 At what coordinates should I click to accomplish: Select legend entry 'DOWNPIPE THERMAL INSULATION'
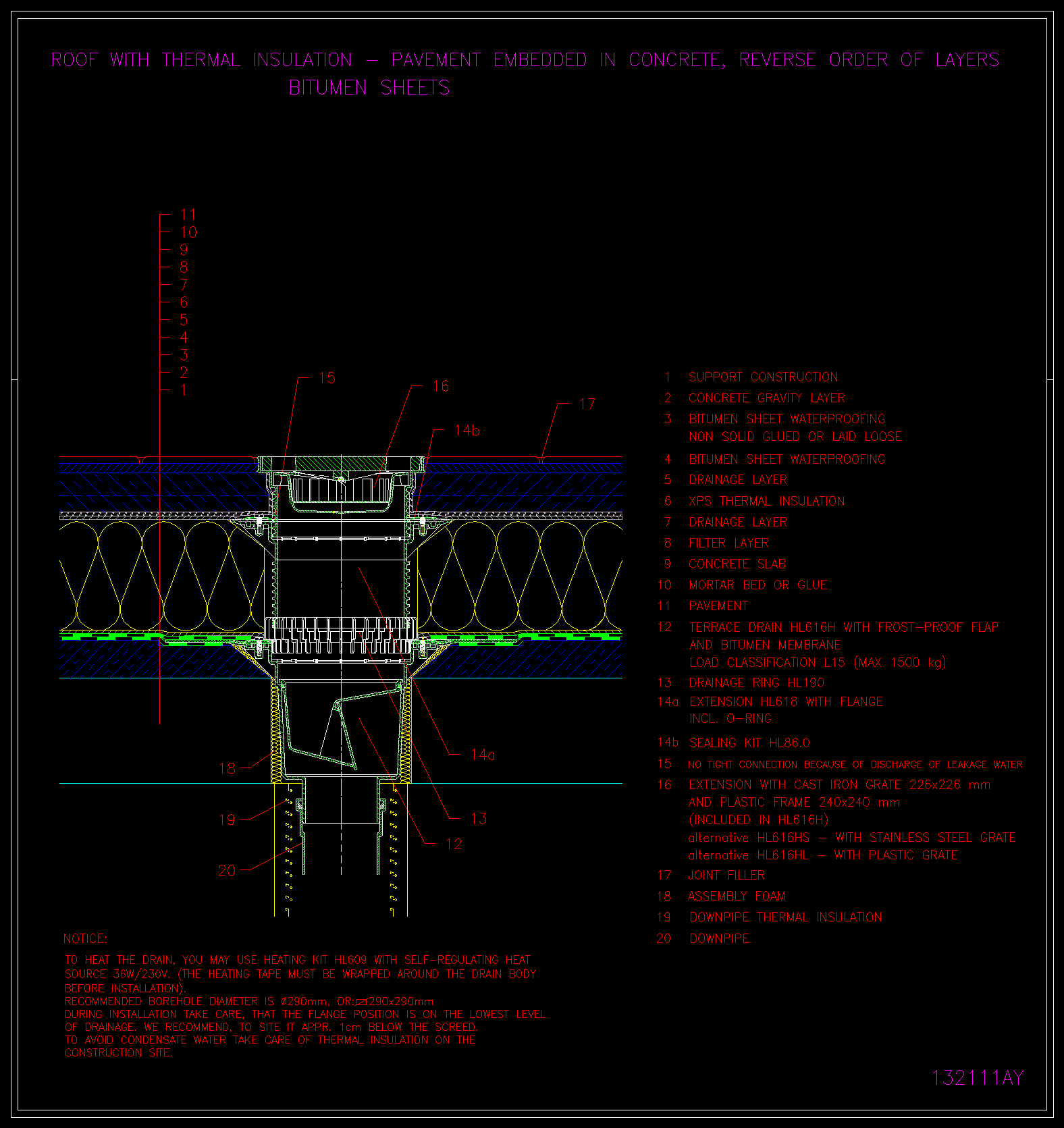click(785, 917)
